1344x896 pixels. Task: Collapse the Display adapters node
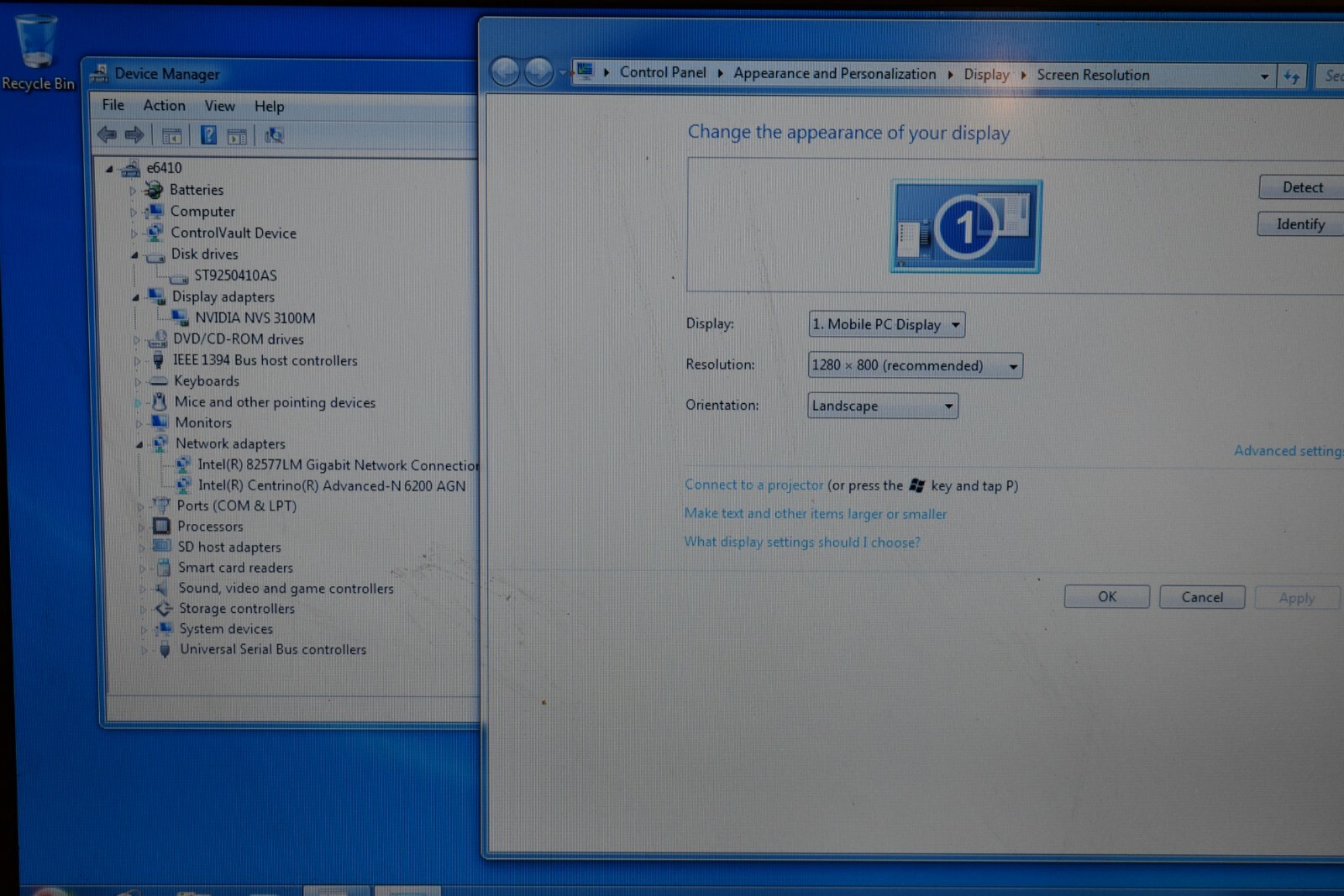tap(135, 297)
